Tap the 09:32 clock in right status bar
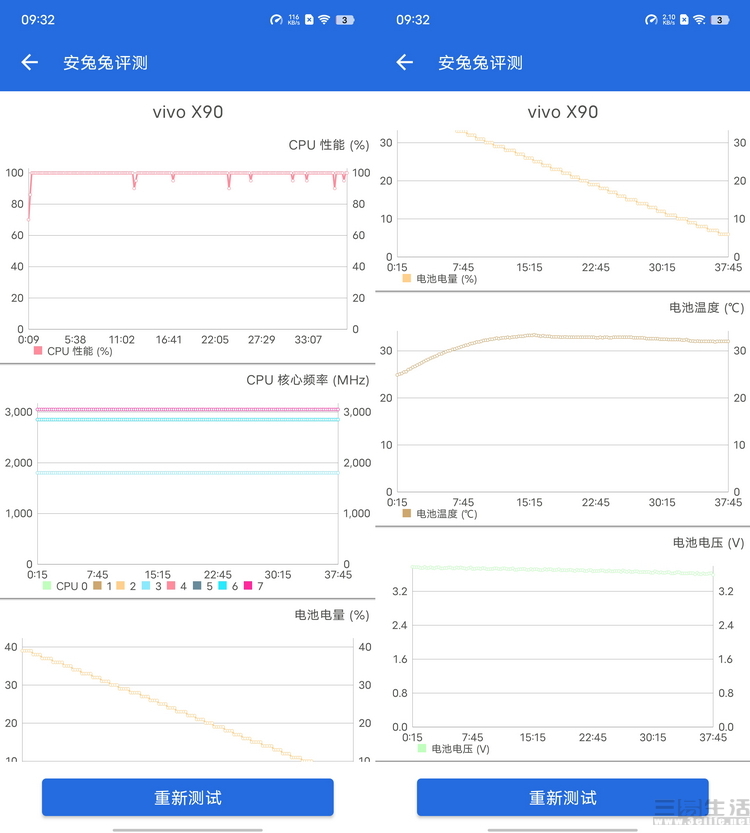Viewport: 750px width, 833px height. coord(413,20)
